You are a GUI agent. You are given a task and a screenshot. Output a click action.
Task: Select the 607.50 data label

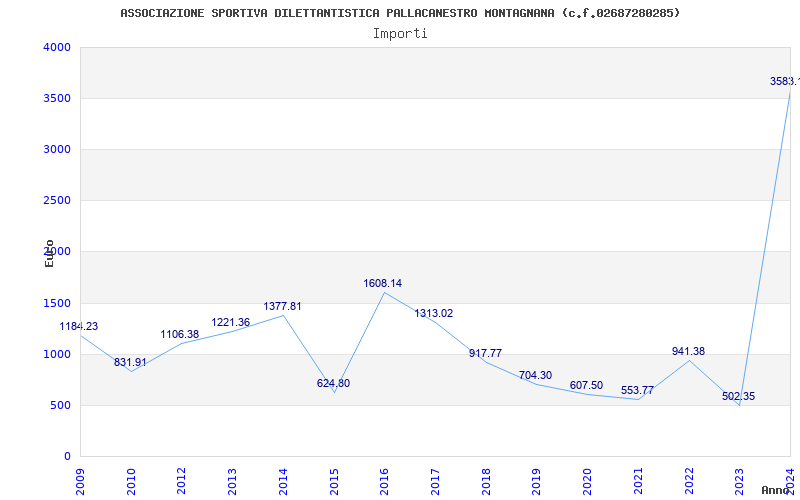[586, 385]
